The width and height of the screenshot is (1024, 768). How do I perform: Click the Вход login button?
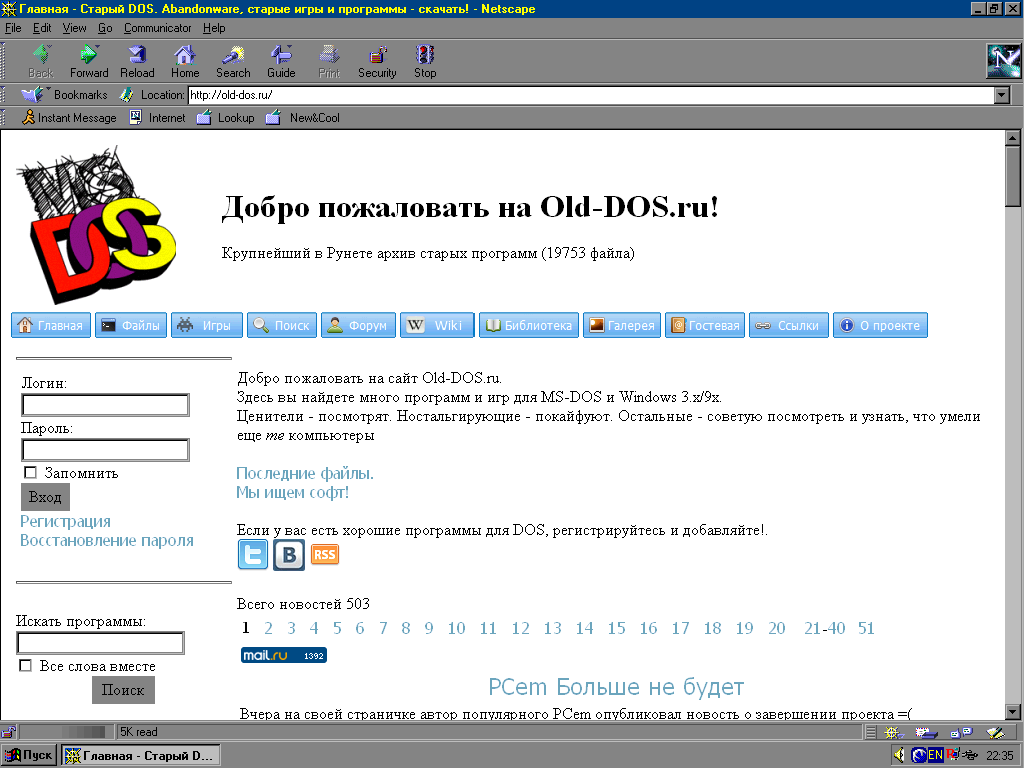(x=45, y=497)
